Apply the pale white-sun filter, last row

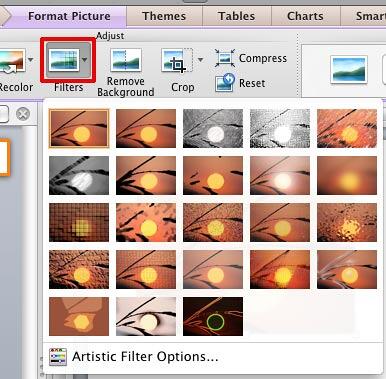pos(146,316)
